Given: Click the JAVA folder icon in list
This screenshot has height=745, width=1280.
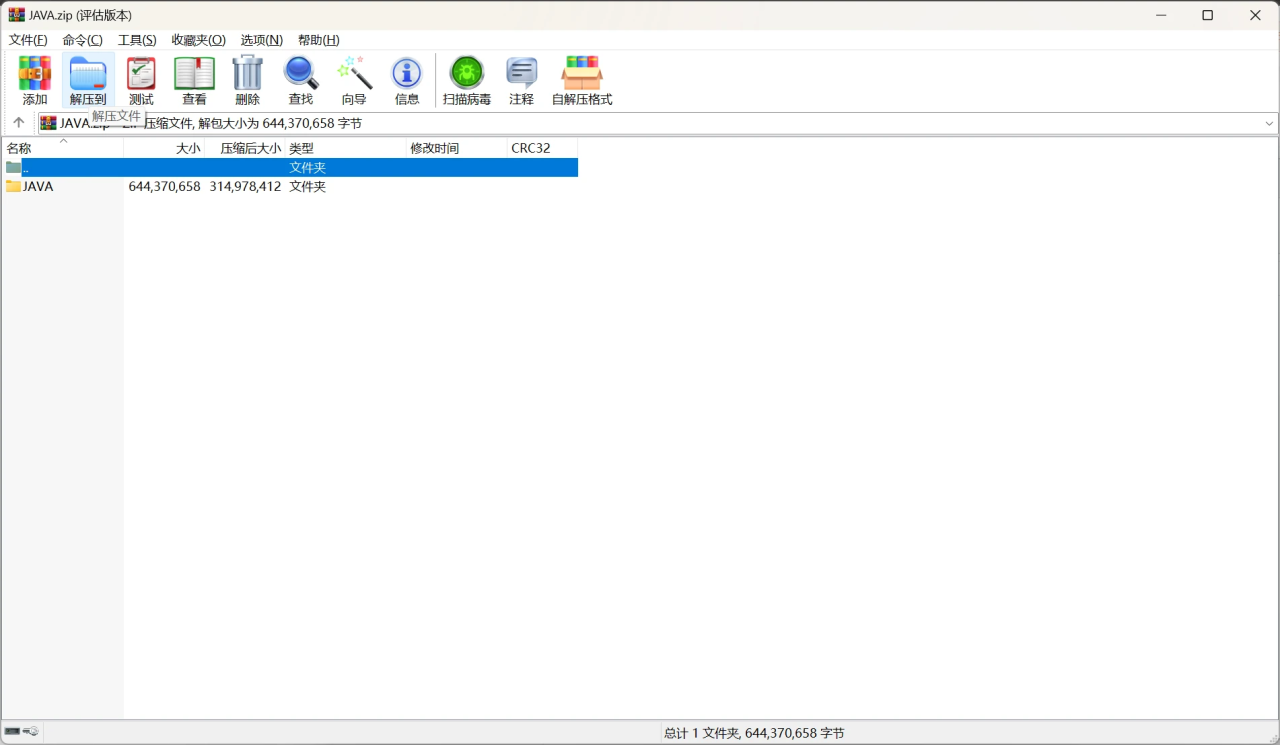Looking at the screenshot, I should click(x=13, y=186).
